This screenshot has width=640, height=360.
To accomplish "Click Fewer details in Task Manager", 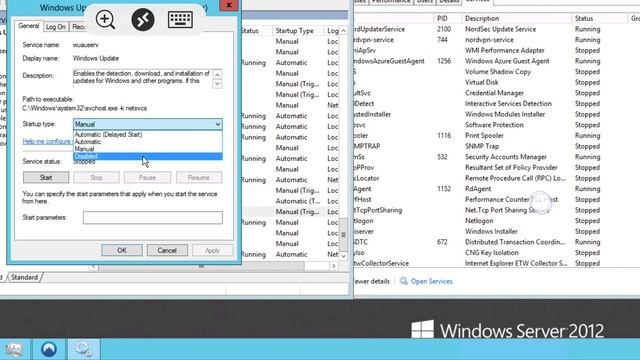I will point(372,281).
